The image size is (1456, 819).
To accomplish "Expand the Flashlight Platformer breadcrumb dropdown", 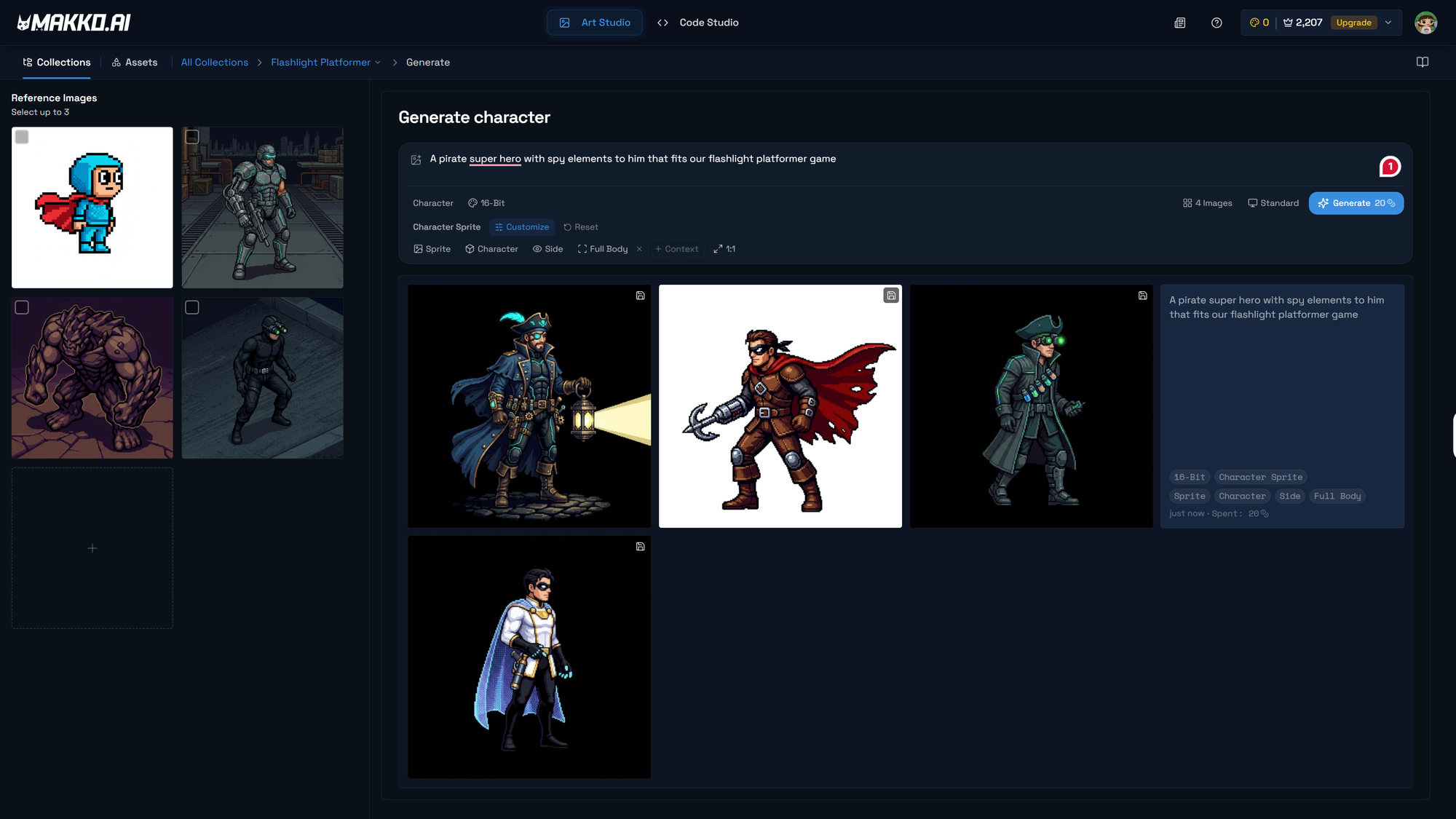I will coord(378,63).
